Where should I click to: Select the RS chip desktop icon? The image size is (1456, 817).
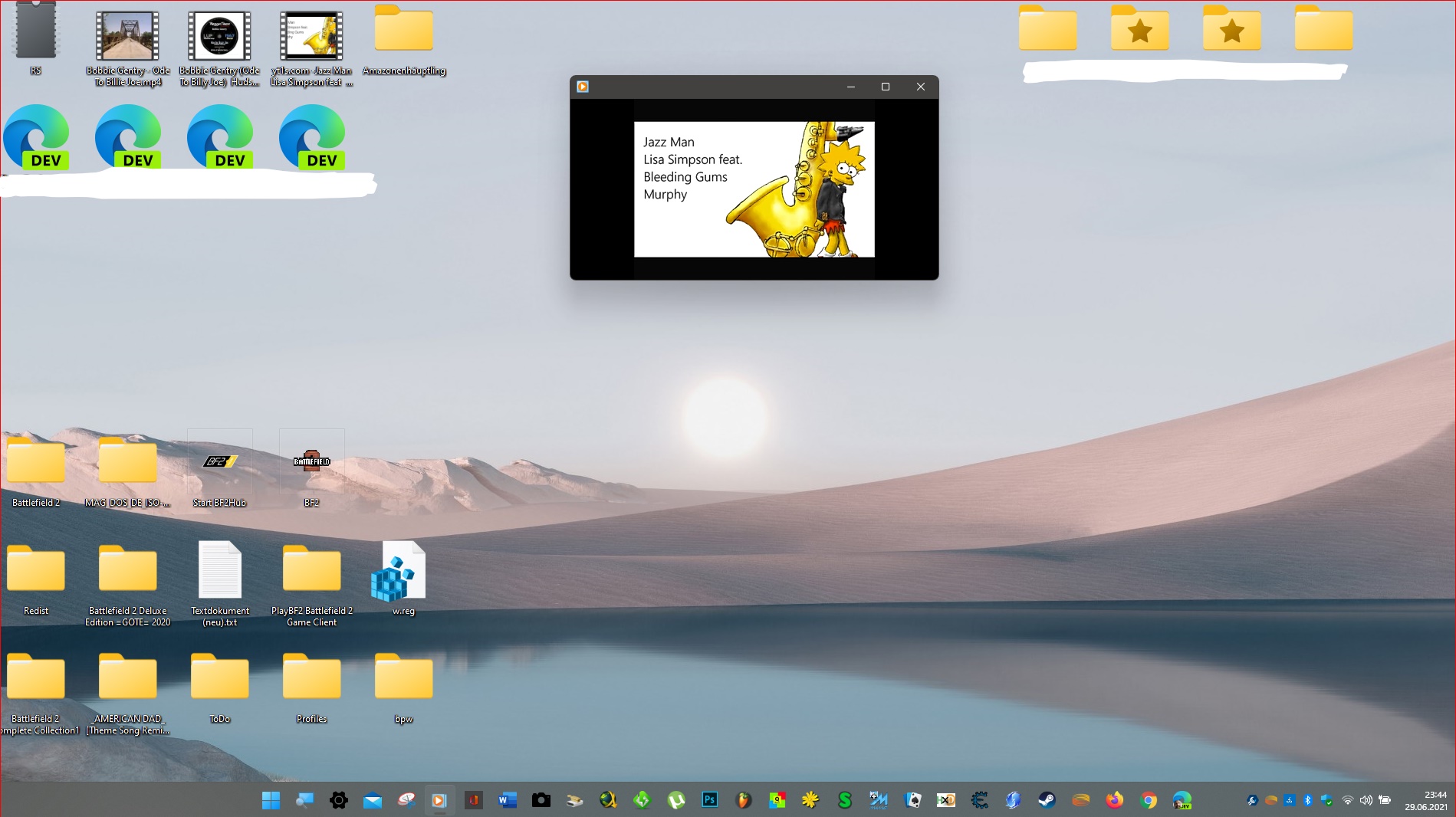[x=36, y=40]
